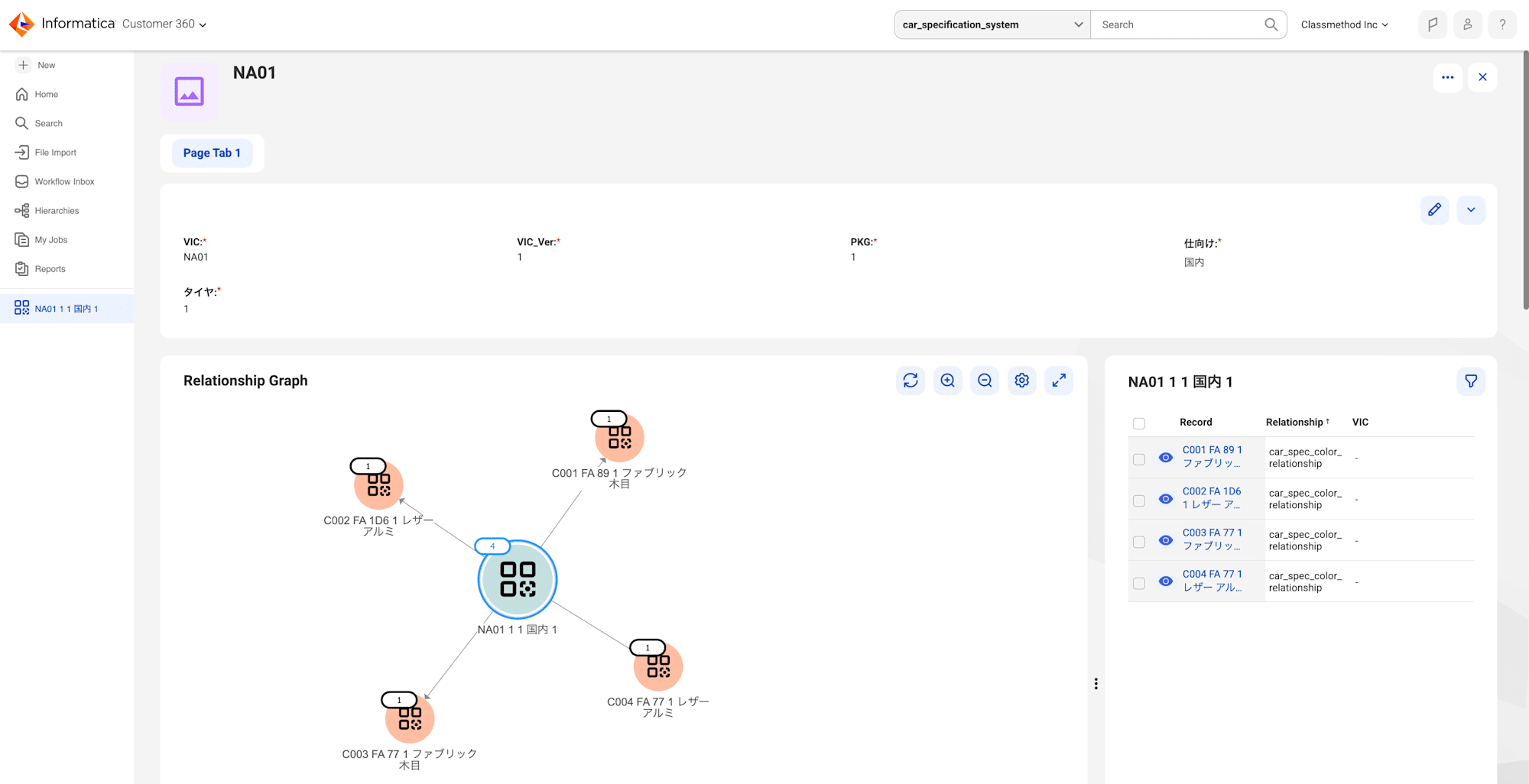Zoom out on the Relationship Graph
This screenshot has height=784, width=1529.
985,381
